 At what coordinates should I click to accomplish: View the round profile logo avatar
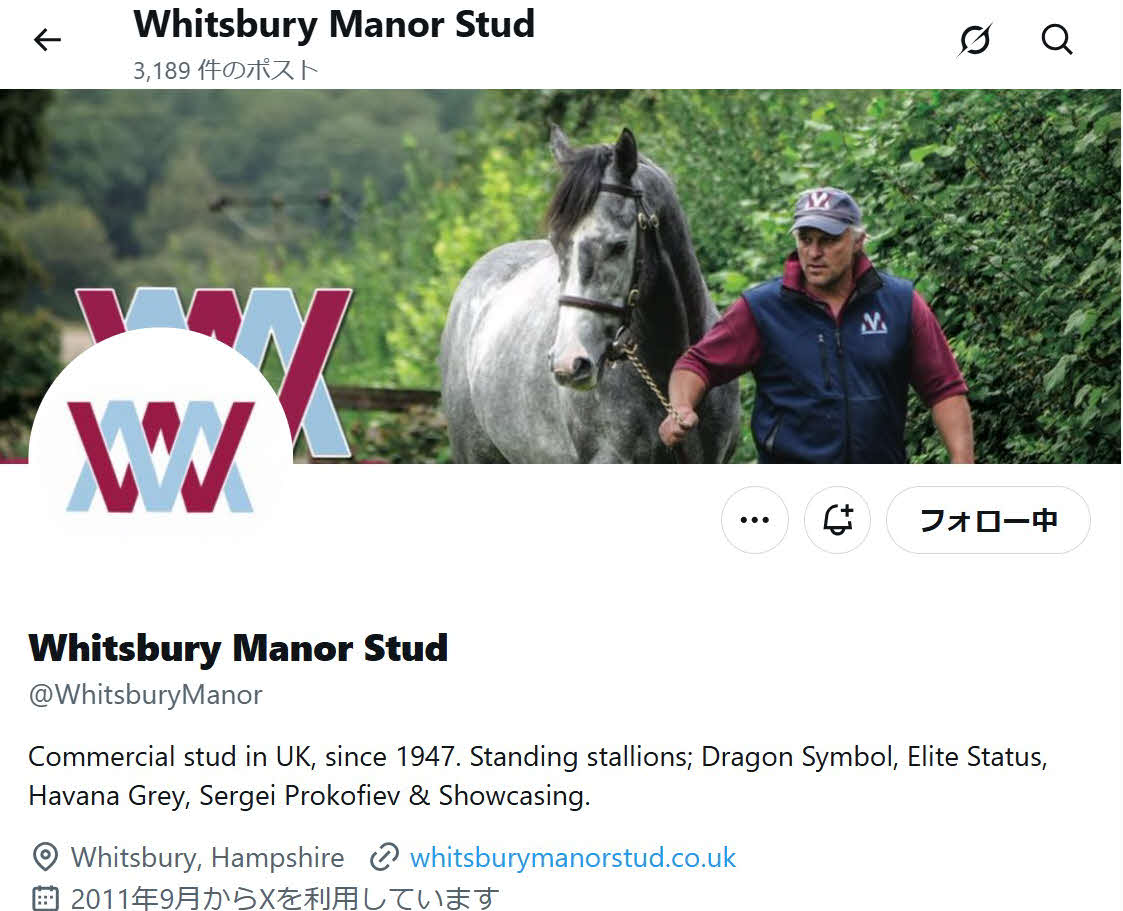[160, 458]
